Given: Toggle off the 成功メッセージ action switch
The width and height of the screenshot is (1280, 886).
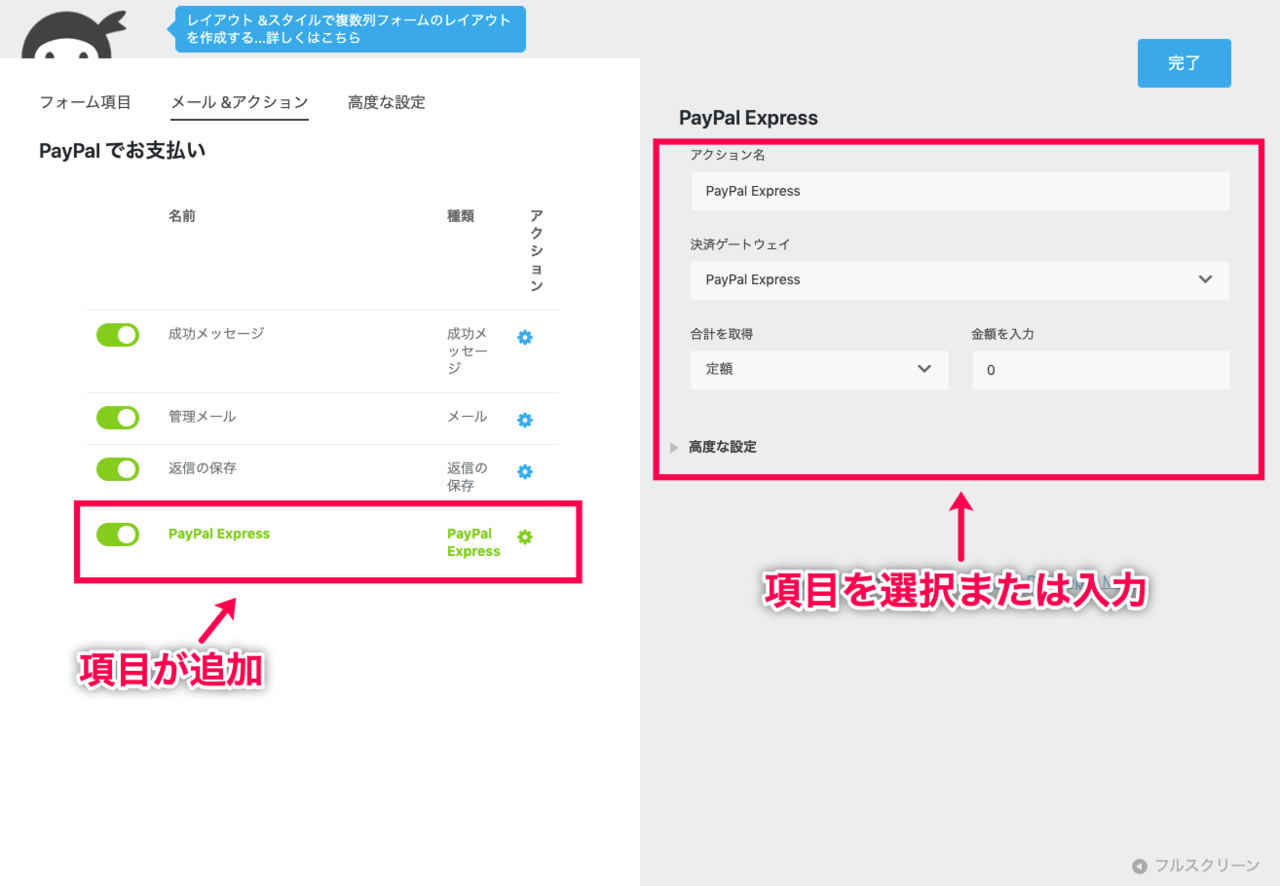Looking at the screenshot, I should tap(117, 335).
